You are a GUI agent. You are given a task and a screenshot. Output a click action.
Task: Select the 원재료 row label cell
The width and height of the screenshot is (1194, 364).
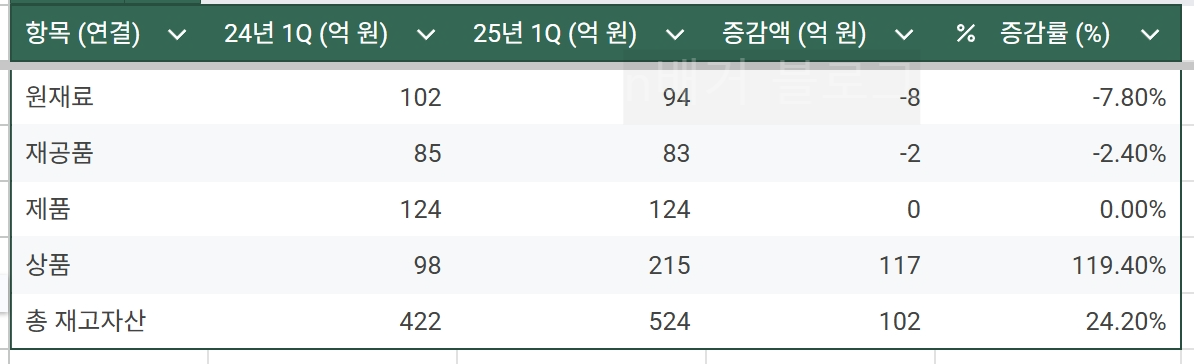pos(110,97)
